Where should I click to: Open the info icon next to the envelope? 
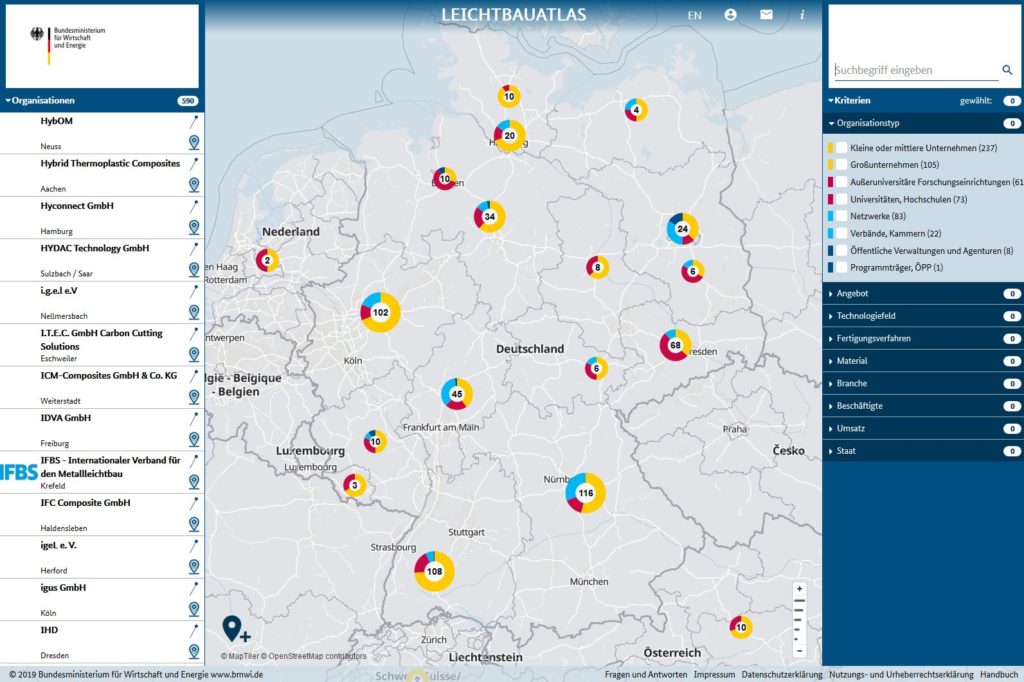click(x=803, y=15)
